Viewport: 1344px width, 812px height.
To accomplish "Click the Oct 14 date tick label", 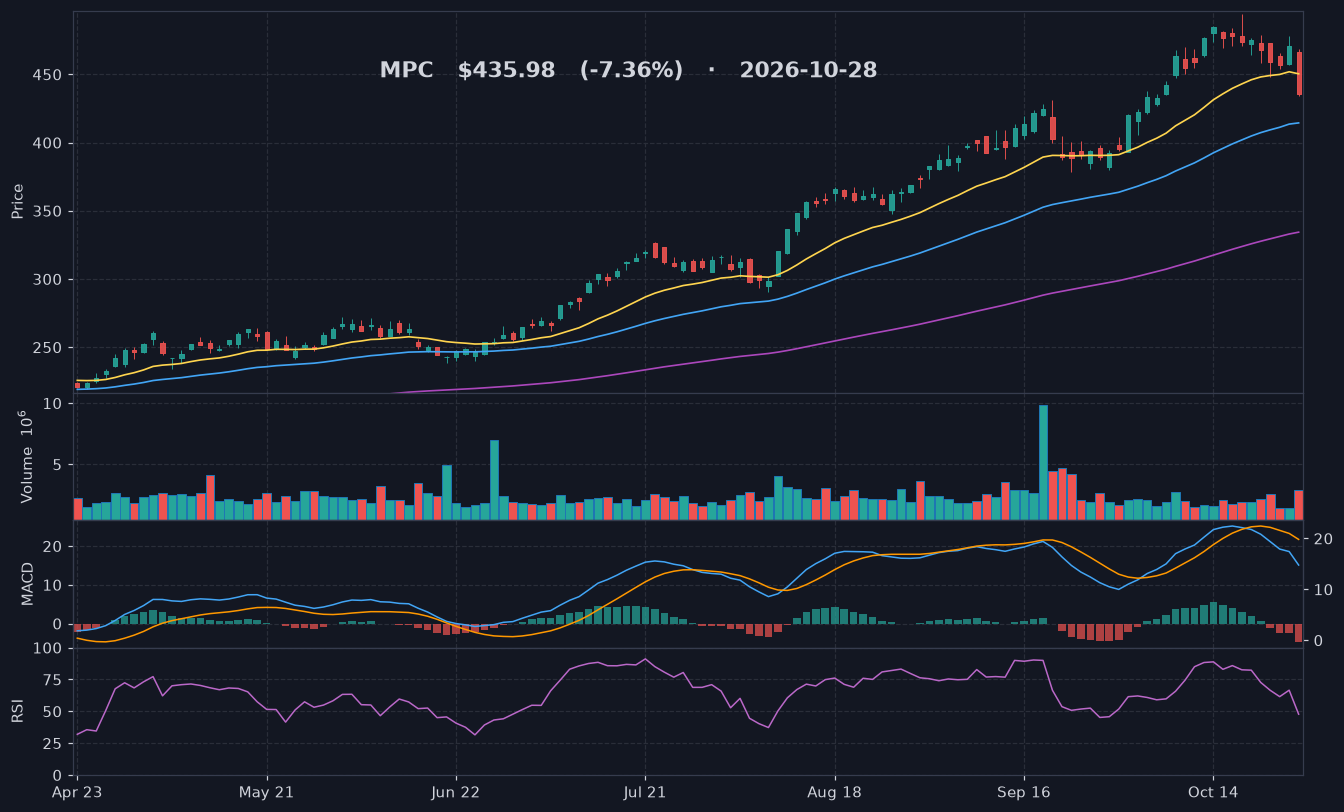I will pos(1212,792).
